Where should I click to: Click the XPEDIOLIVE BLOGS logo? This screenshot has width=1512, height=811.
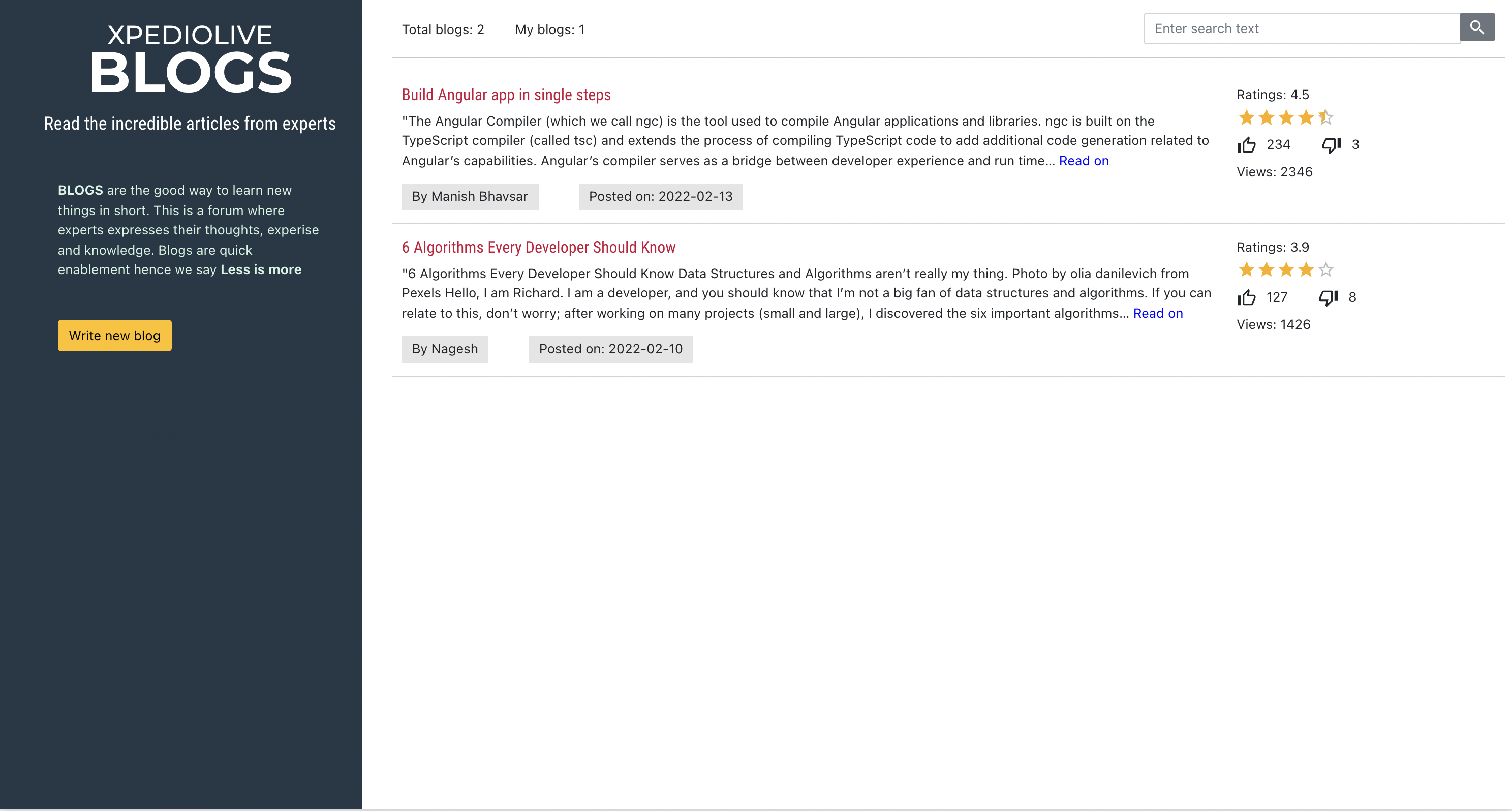point(190,58)
